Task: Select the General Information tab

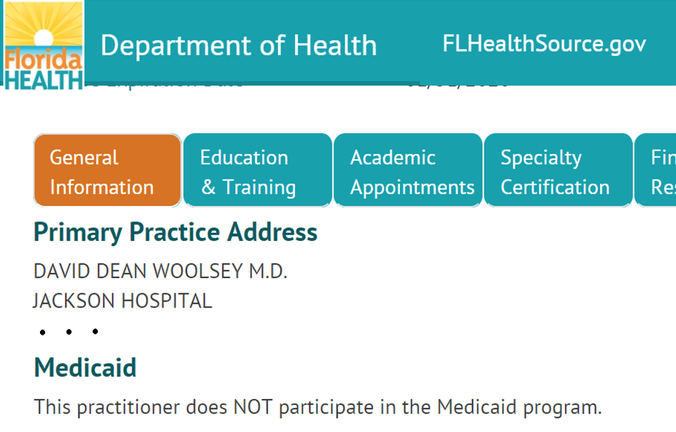Action: pyautogui.click(x=107, y=170)
